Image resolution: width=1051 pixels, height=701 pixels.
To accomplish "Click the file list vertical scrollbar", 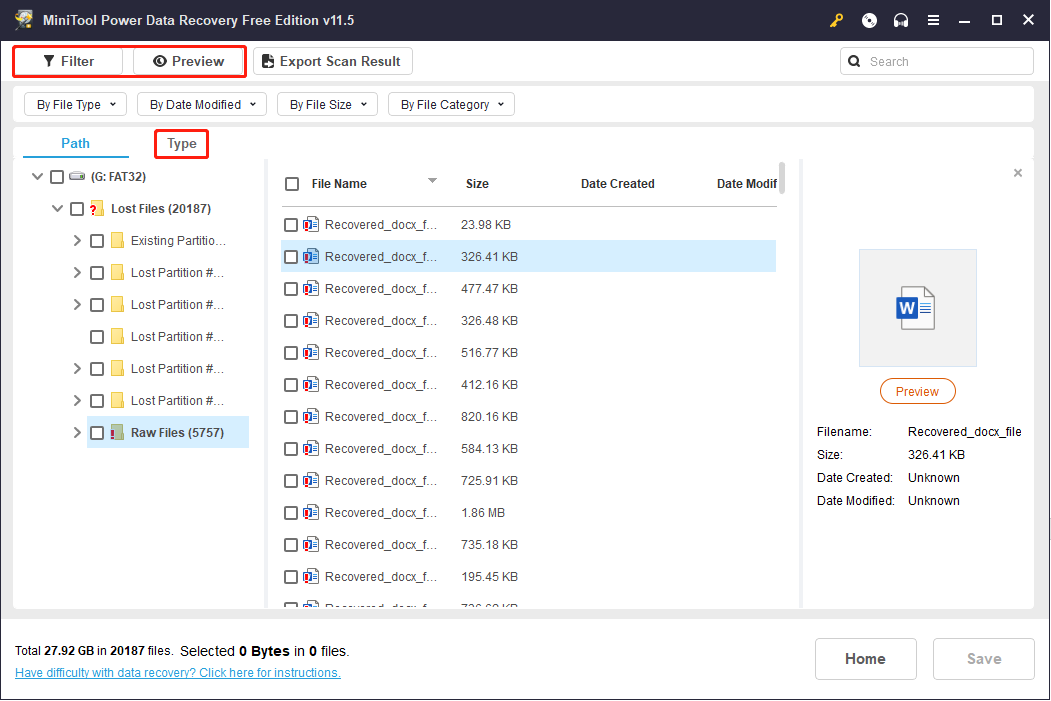I will [x=782, y=178].
